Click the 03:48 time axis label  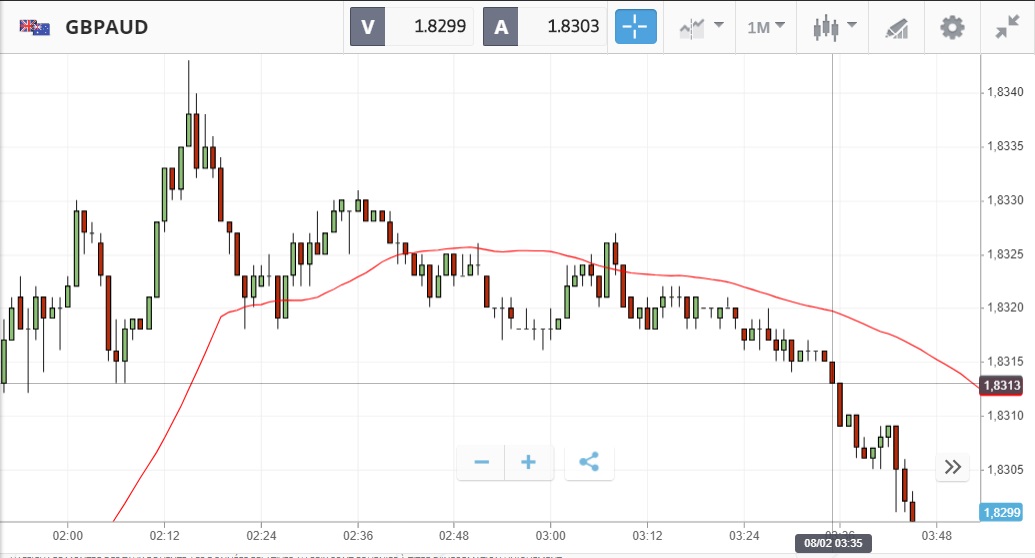[937, 536]
